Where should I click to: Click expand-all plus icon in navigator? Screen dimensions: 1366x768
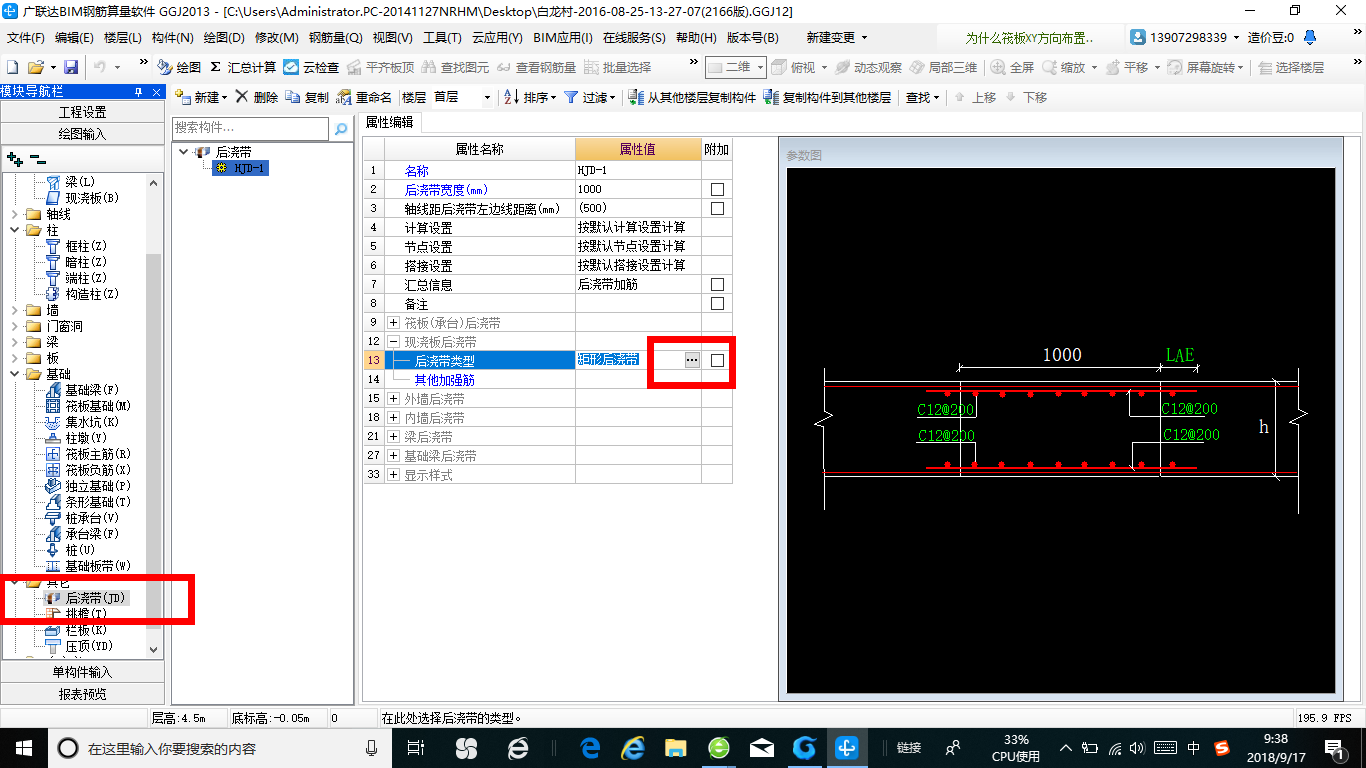click(14, 158)
